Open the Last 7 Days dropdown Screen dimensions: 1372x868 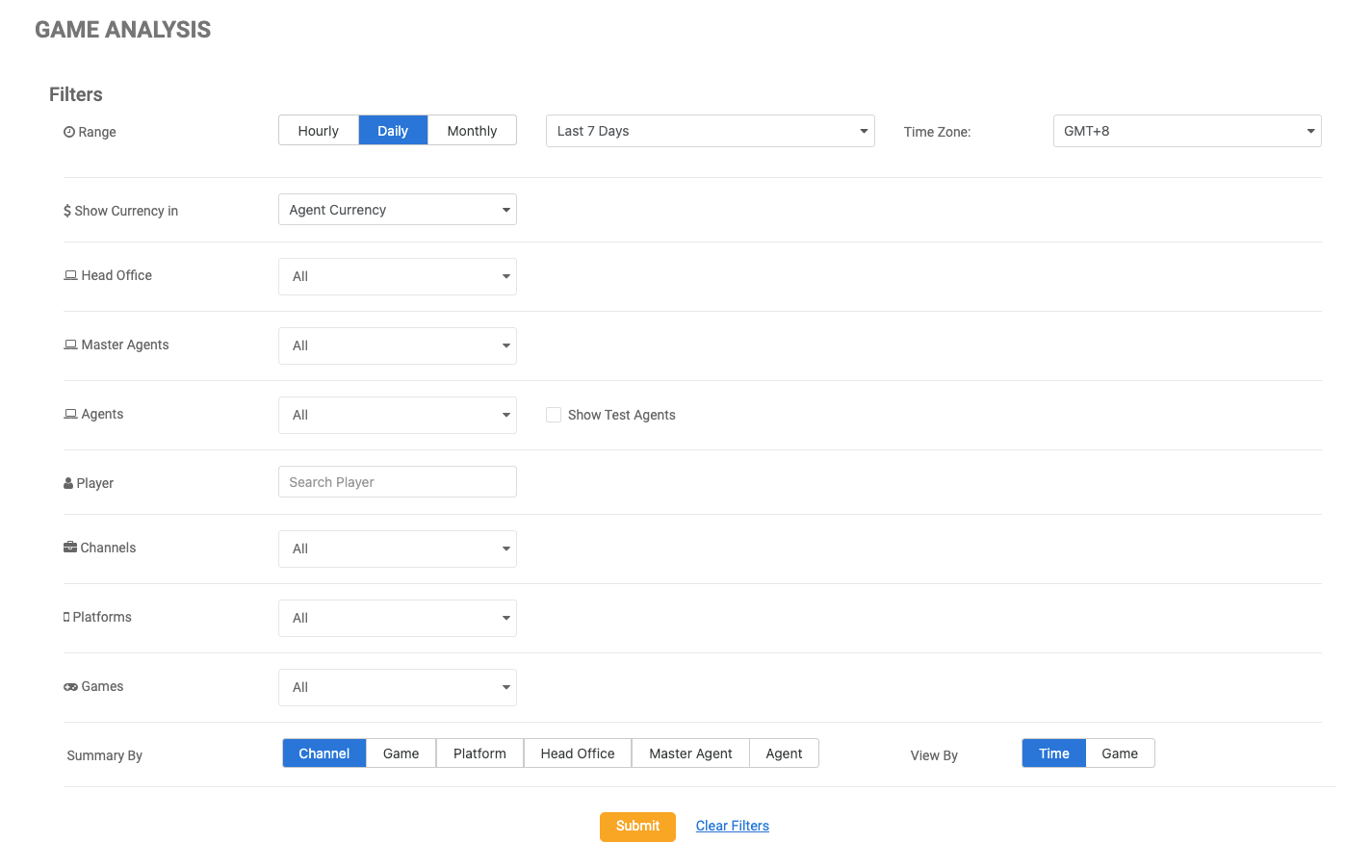pyautogui.click(x=710, y=131)
